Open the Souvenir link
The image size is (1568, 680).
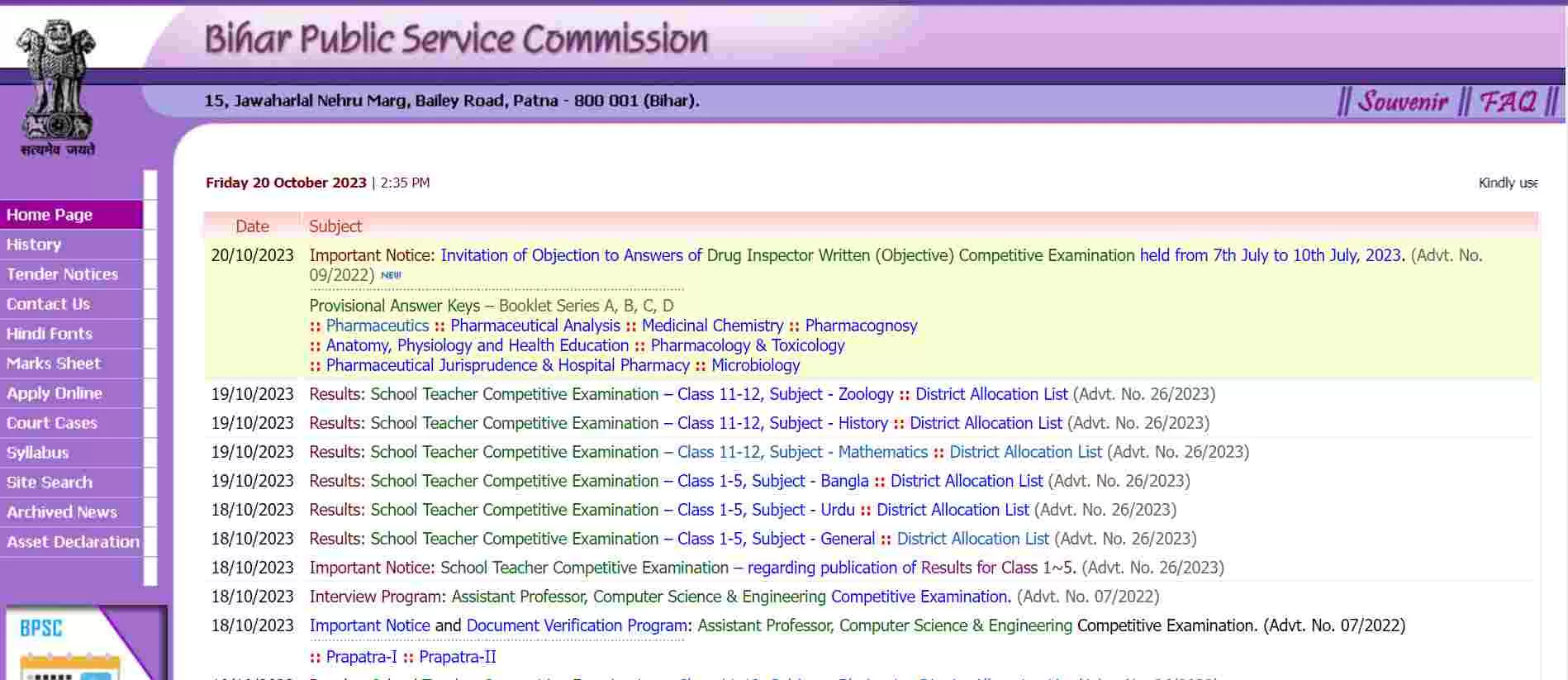pos(1403,102)
